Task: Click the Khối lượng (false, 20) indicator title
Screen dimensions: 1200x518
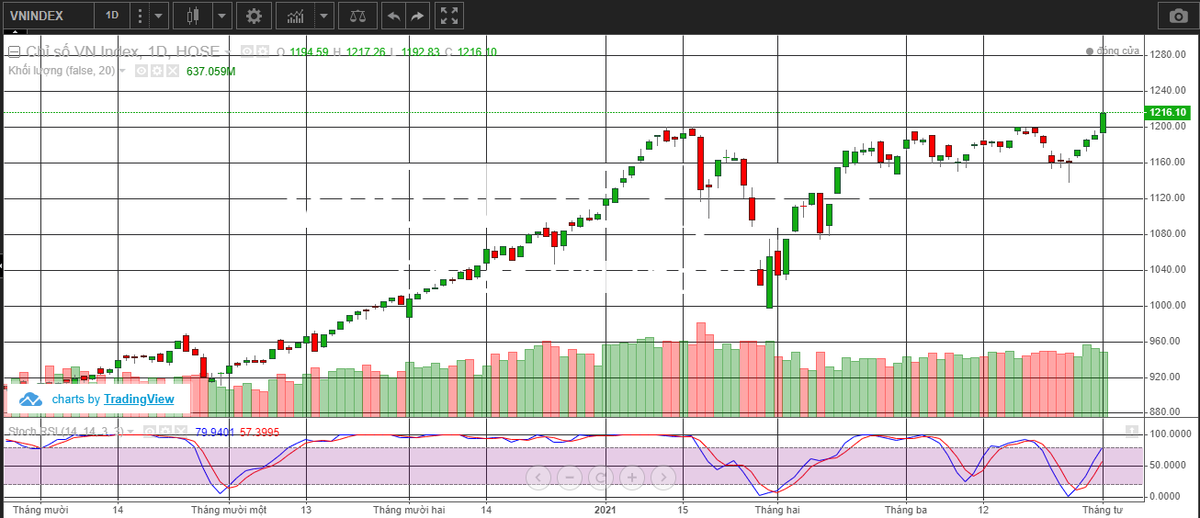Action: click(61, 71)
